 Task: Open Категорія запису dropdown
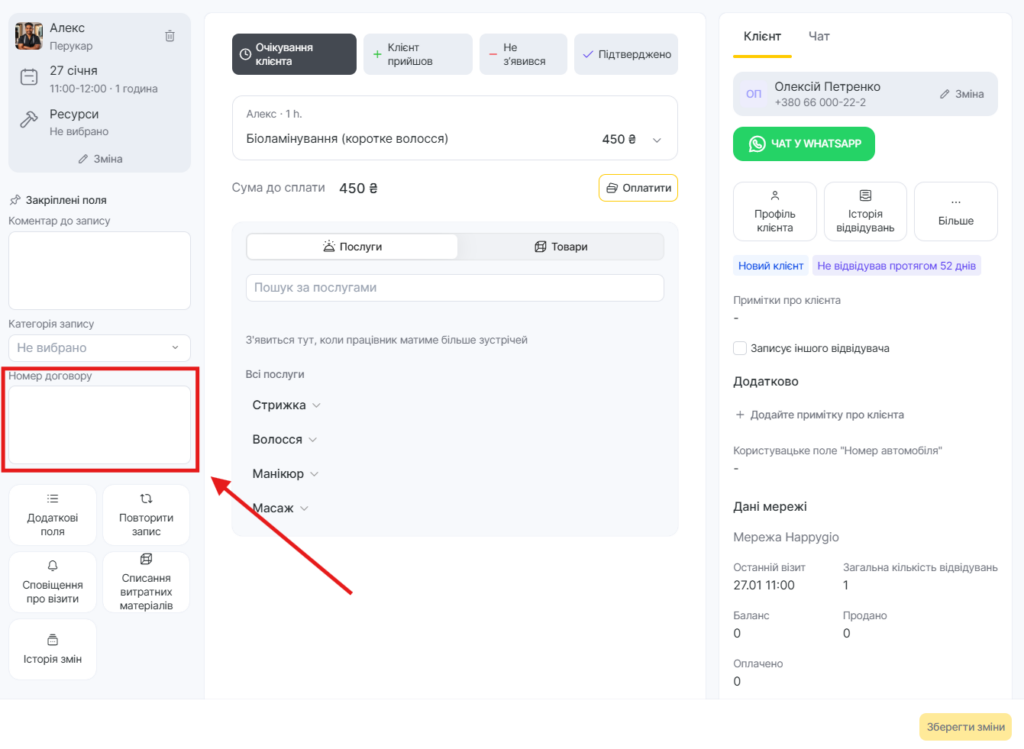click(99, 348)
